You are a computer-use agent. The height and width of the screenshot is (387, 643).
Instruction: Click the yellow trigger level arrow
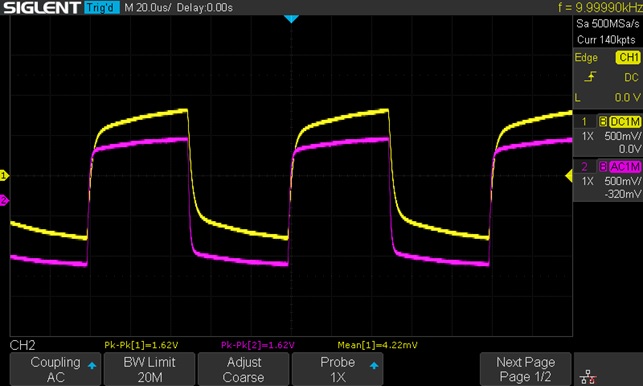[569, 176]
